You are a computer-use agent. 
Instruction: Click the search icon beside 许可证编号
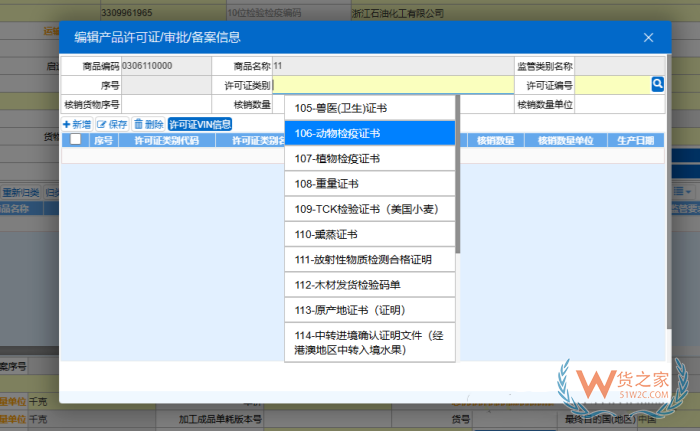(x=657, y=85)
